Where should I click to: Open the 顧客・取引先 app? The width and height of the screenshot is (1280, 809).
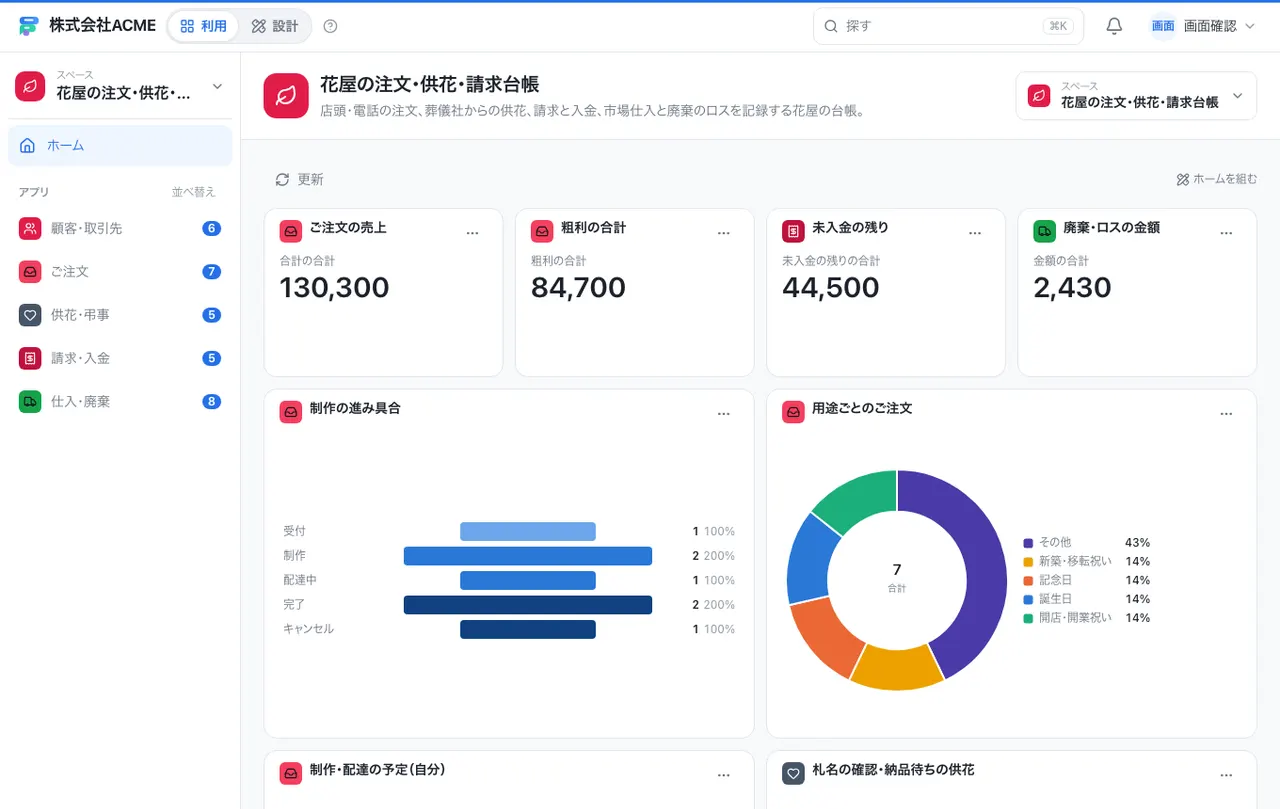point(120,228)
